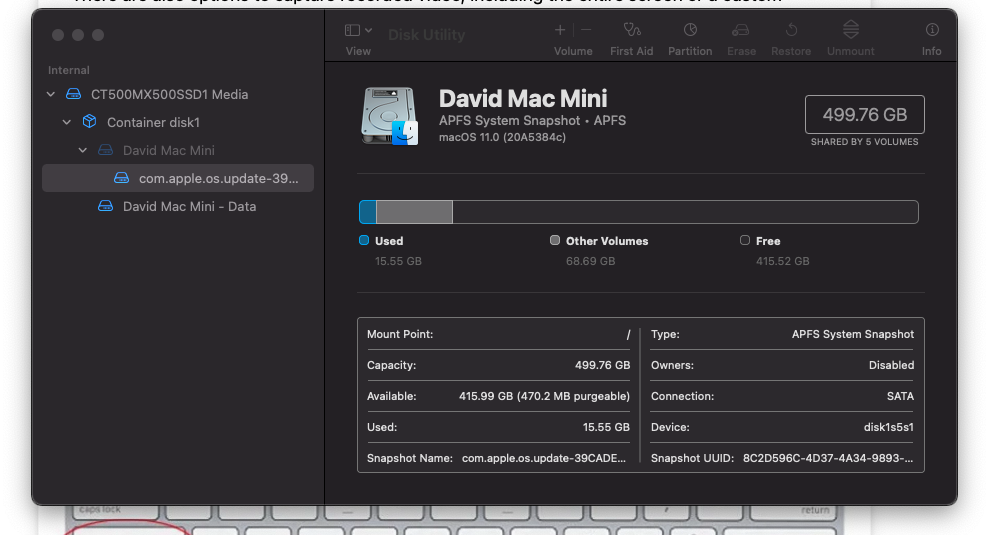Select the com.apple.os.update-39... snapshot row
The height and width of the screenshot is (535, 1001).
click(178, 178)
